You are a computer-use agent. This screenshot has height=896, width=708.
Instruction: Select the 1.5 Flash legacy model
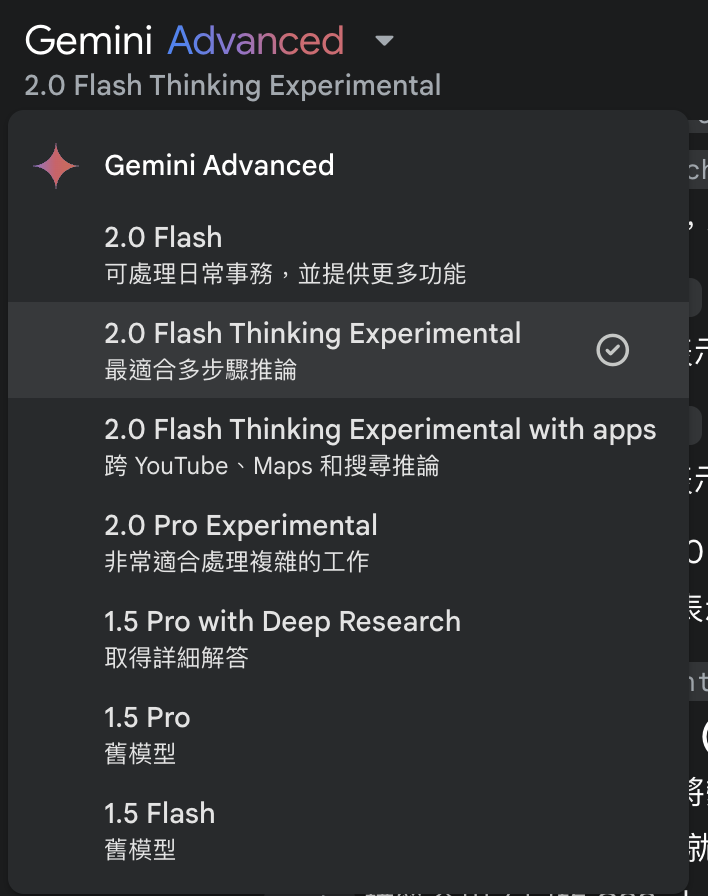(159, 814)
